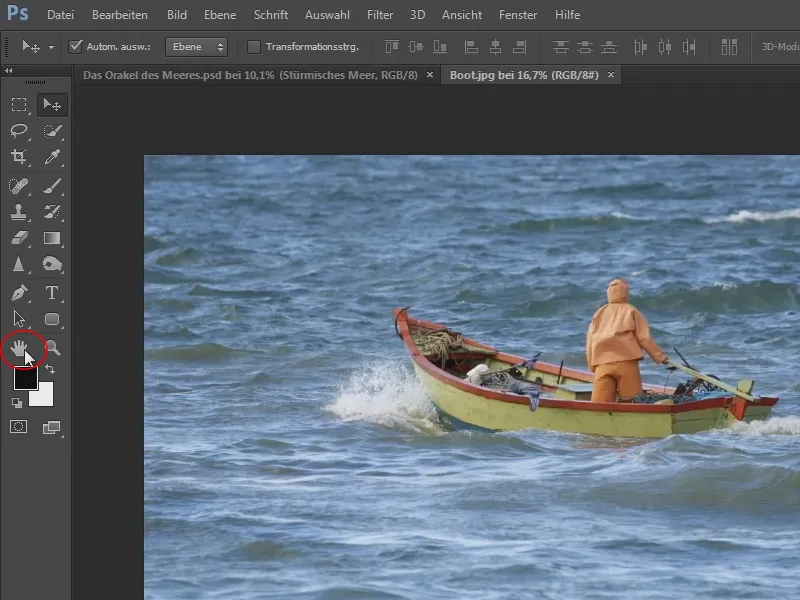Expand the toolbar with double-arrow toggle
This screenshot has height=600, width=800.
click(x=9, y=71)
